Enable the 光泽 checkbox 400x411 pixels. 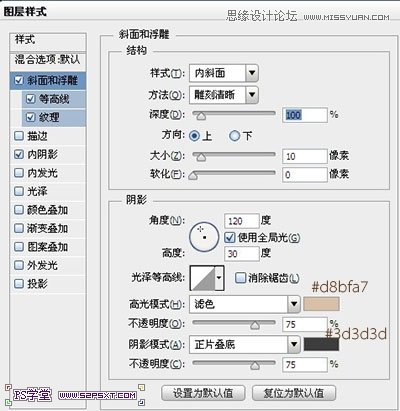click(x=19, y=191)
